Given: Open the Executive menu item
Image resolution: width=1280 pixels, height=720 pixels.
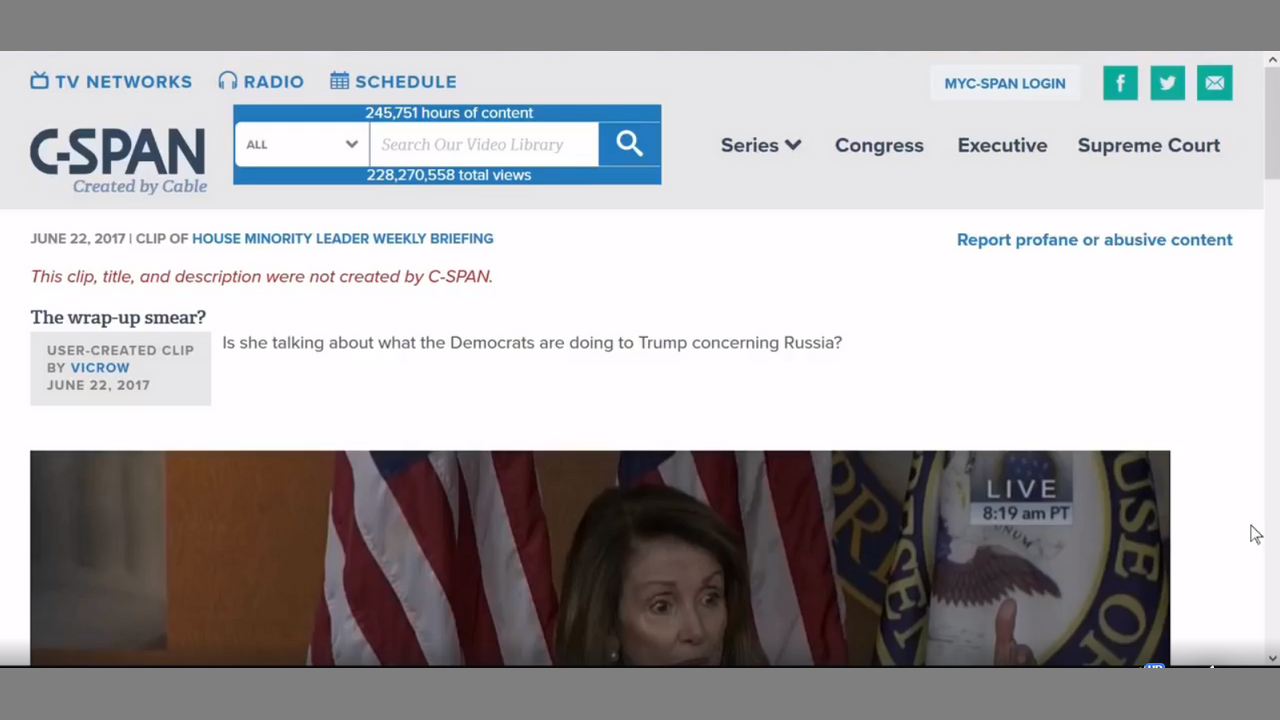Looking at the screenshot, I should click(1002, 145).
